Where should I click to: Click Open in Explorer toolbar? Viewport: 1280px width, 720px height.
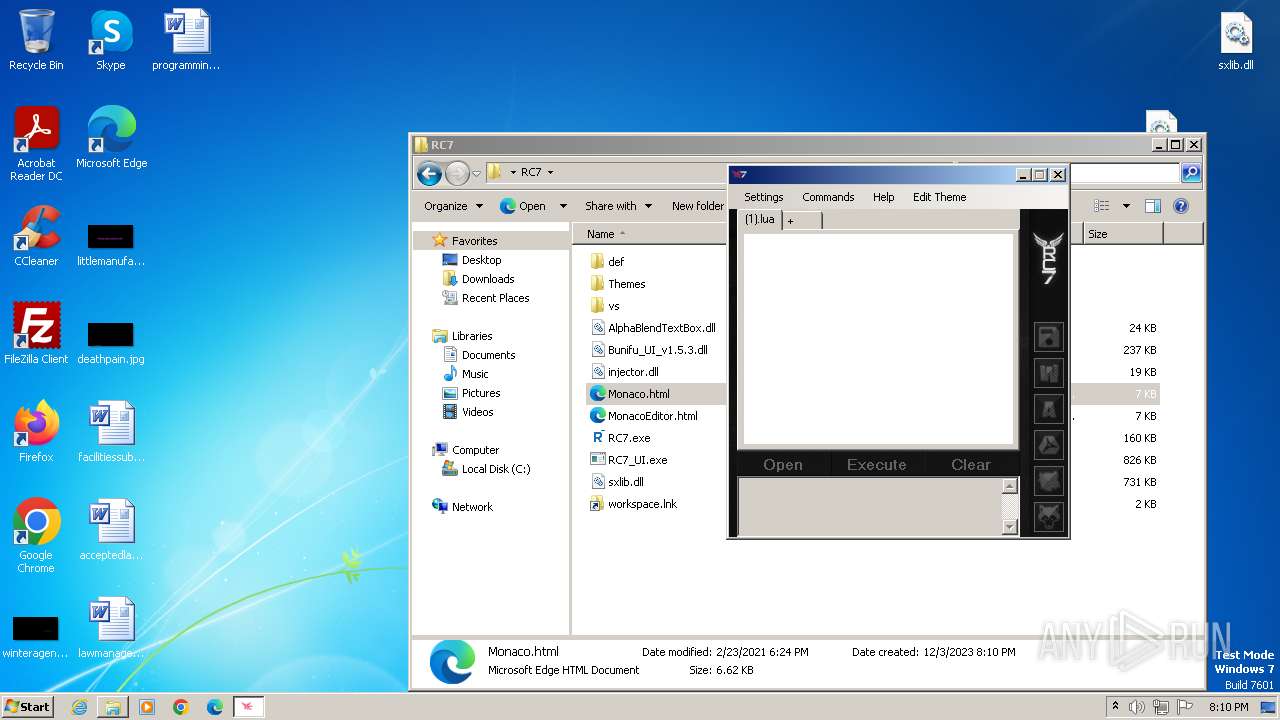(523, 206)
